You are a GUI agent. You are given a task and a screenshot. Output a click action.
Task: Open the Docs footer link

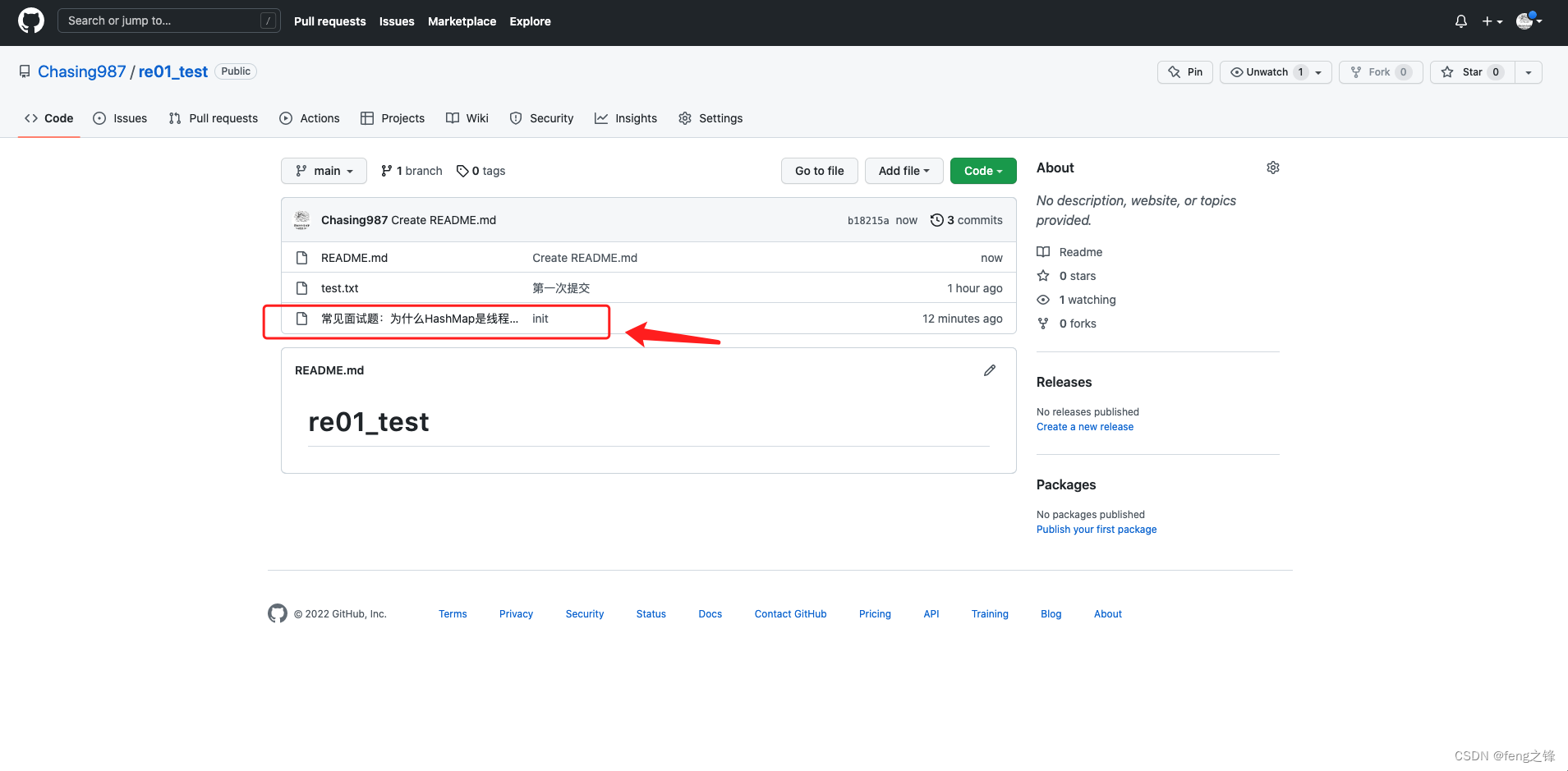click(710, 614)
